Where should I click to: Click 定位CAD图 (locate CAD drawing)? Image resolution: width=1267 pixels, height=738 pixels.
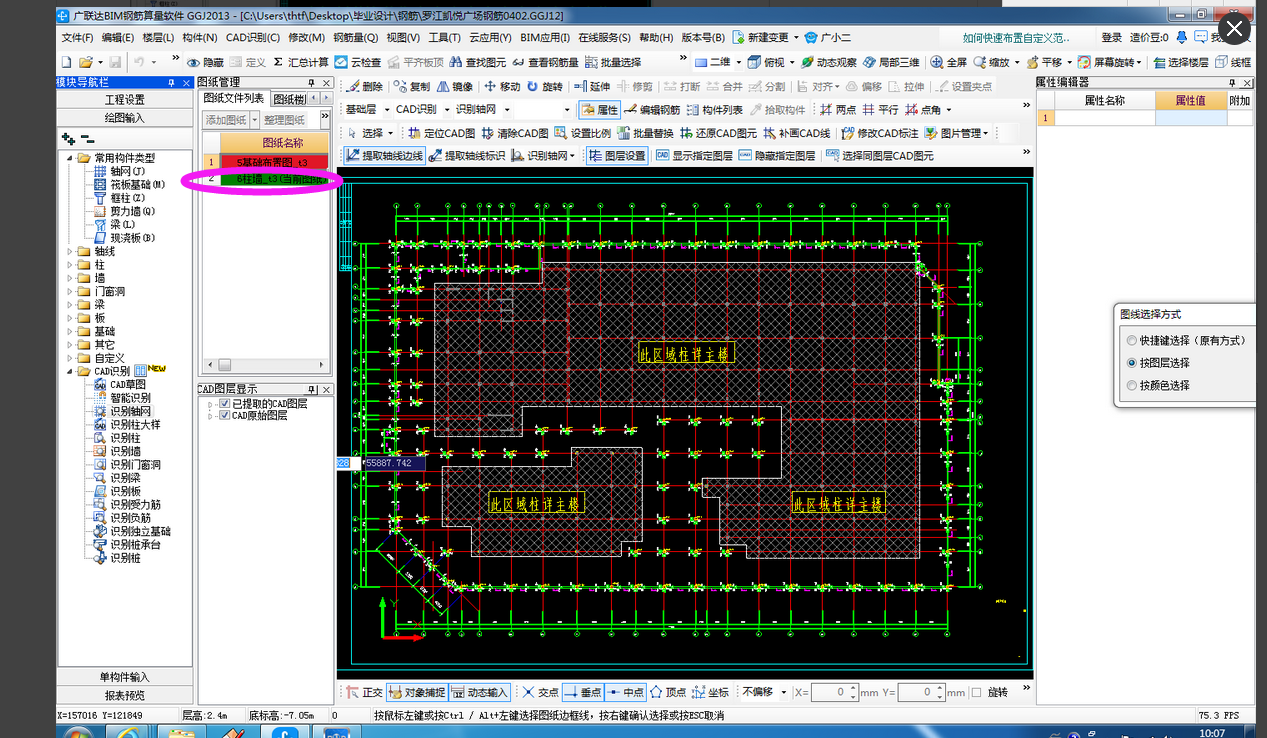pyautogui.click(x=441, y=133)
